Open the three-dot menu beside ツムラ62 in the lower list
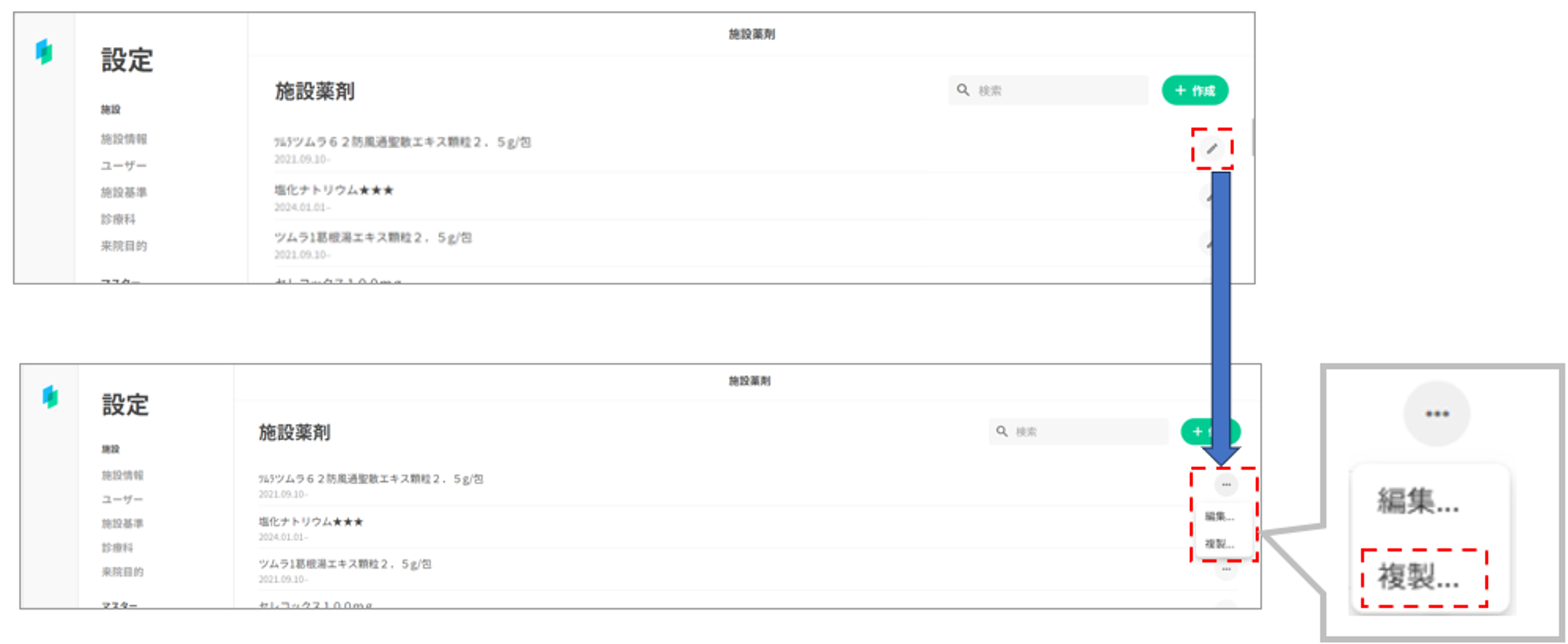The image size is (1568, 644). [x=1226, y=485]
